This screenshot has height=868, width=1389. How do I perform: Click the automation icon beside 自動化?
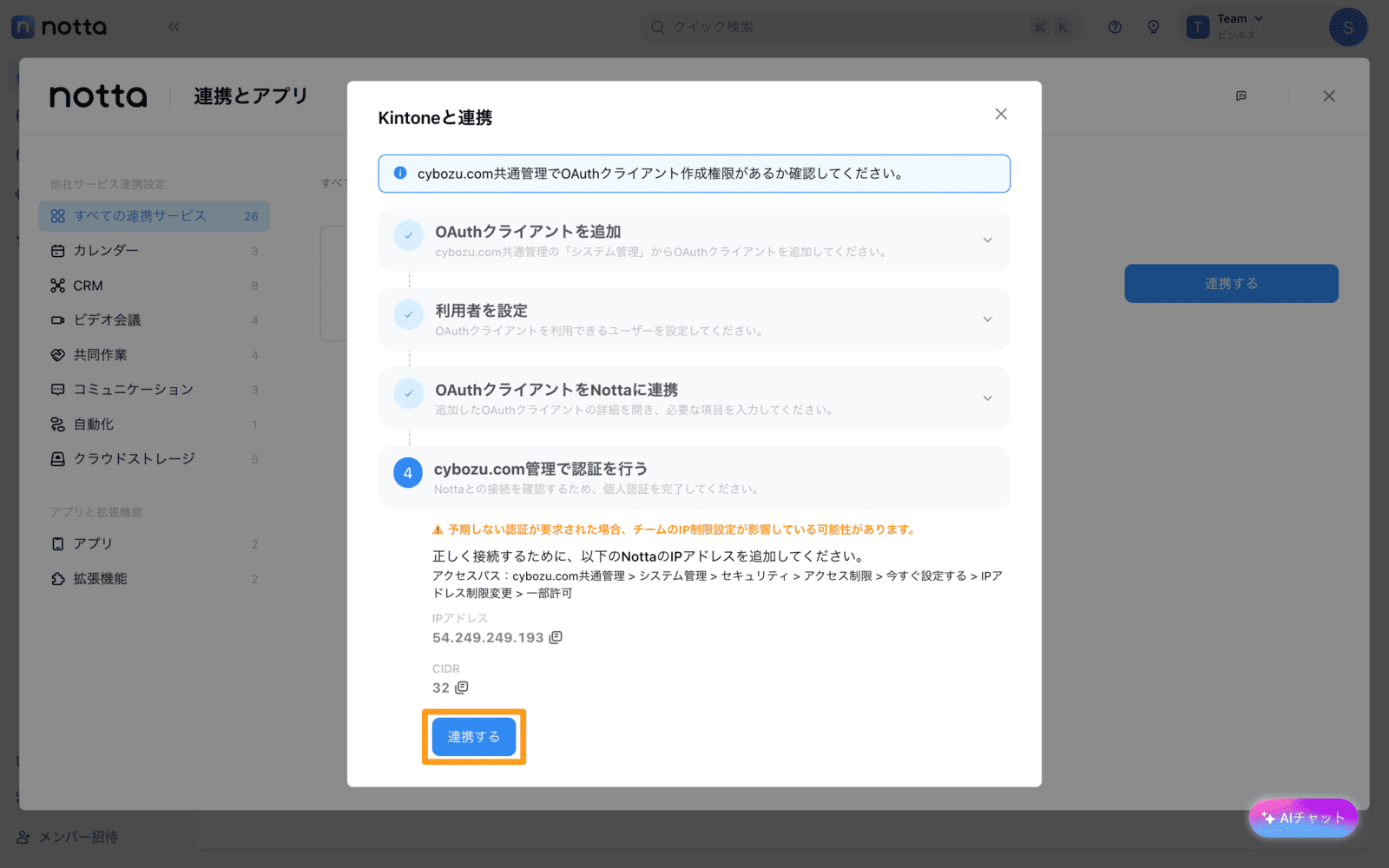coord(57,424)
